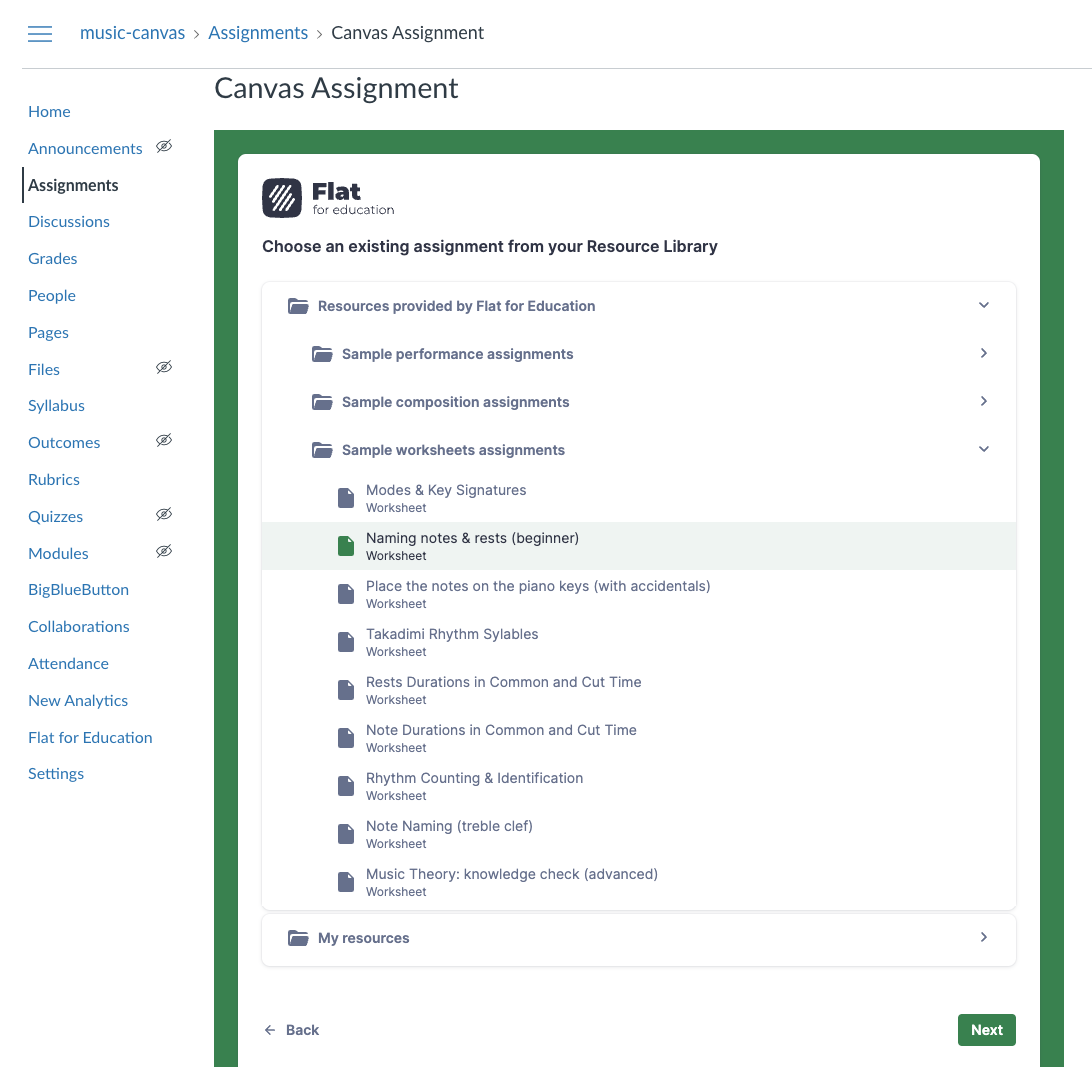Toggle visibility eye icon next to Modules

(164, 551)
